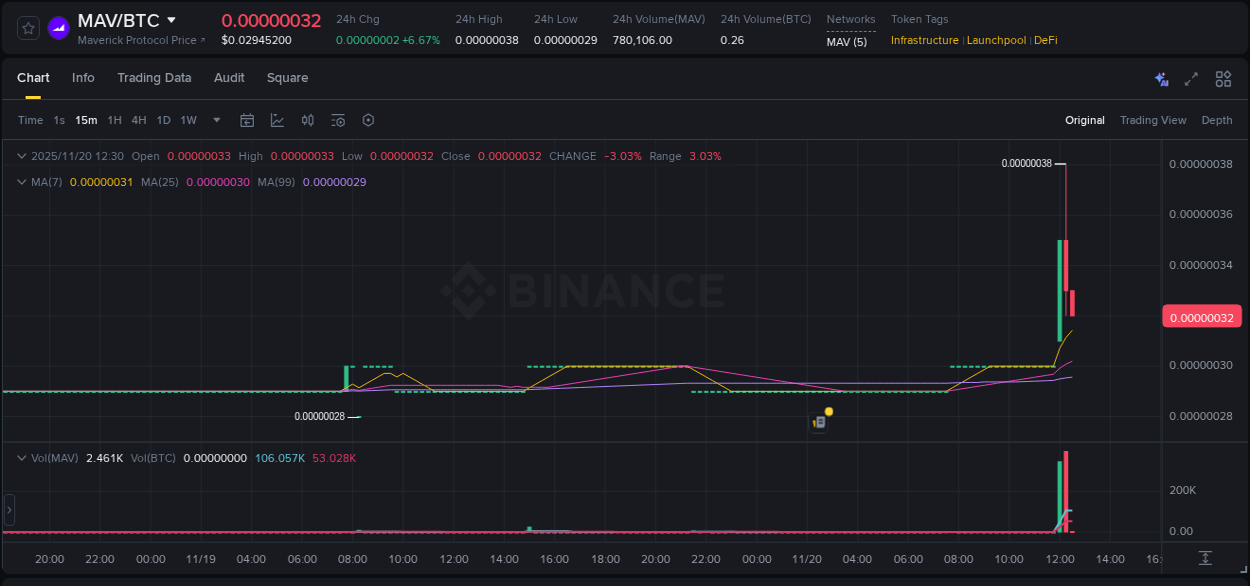This screenshot has height=586, width=1250.
Task: Expand chart to fullscreen view
Action: tap(1191, 78)
